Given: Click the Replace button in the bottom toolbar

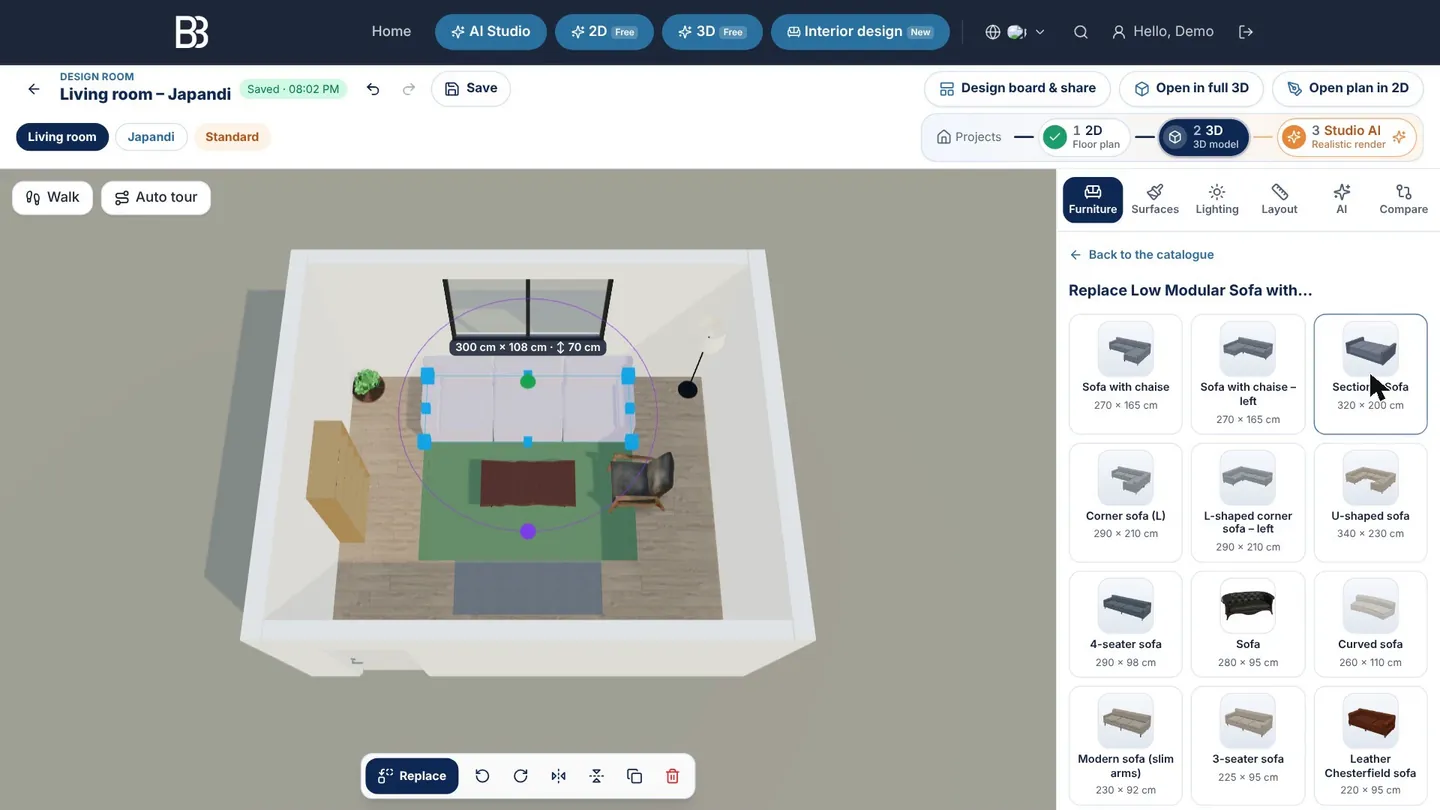Looking at the screenshot, I should point(412,776).
